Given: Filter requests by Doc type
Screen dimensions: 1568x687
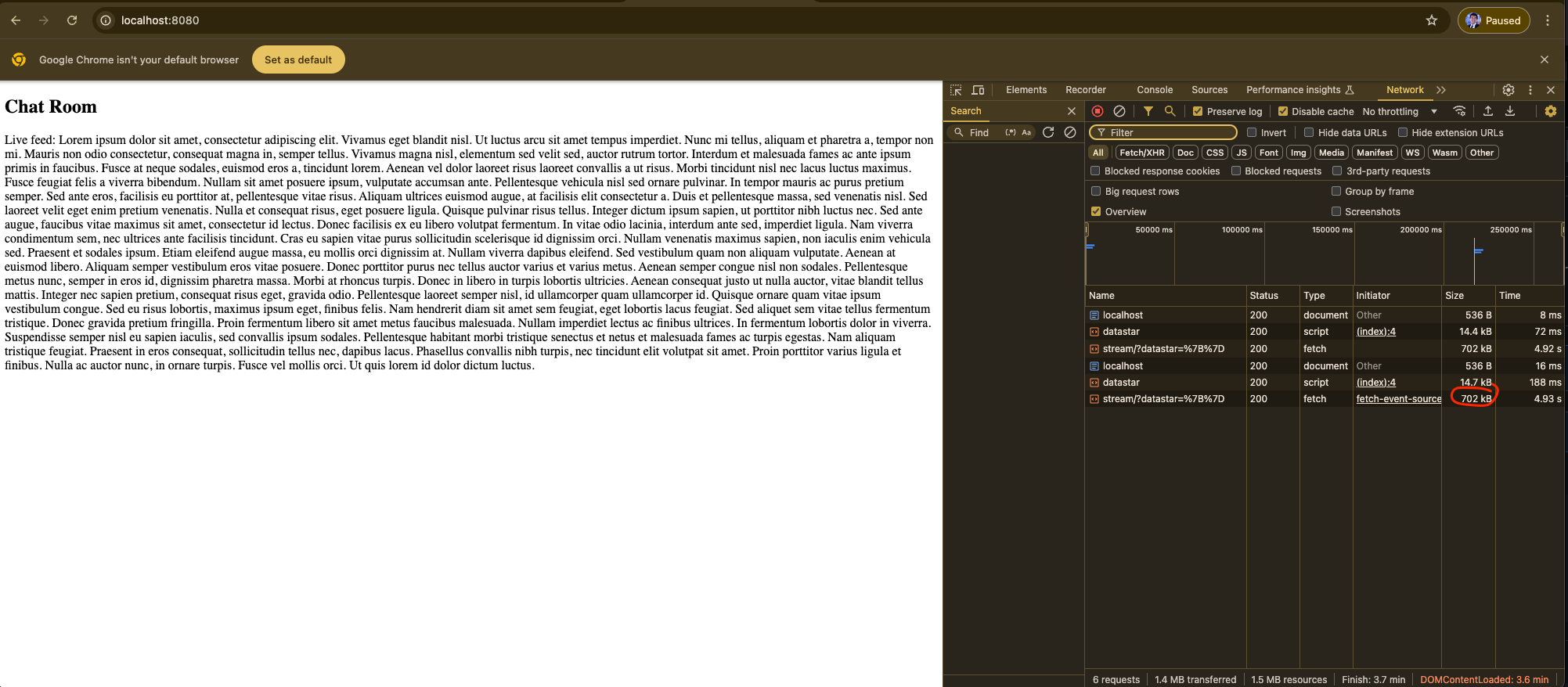Looking at the screenshot, I should pos(1186,153).
